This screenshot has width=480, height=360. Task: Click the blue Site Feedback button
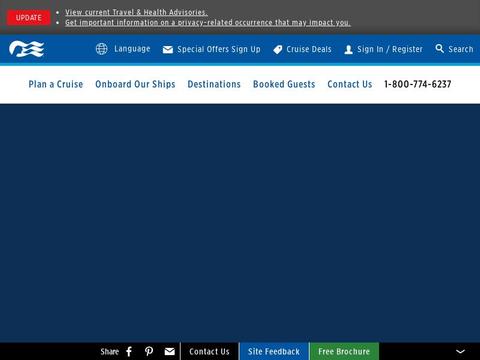(274, 351)
